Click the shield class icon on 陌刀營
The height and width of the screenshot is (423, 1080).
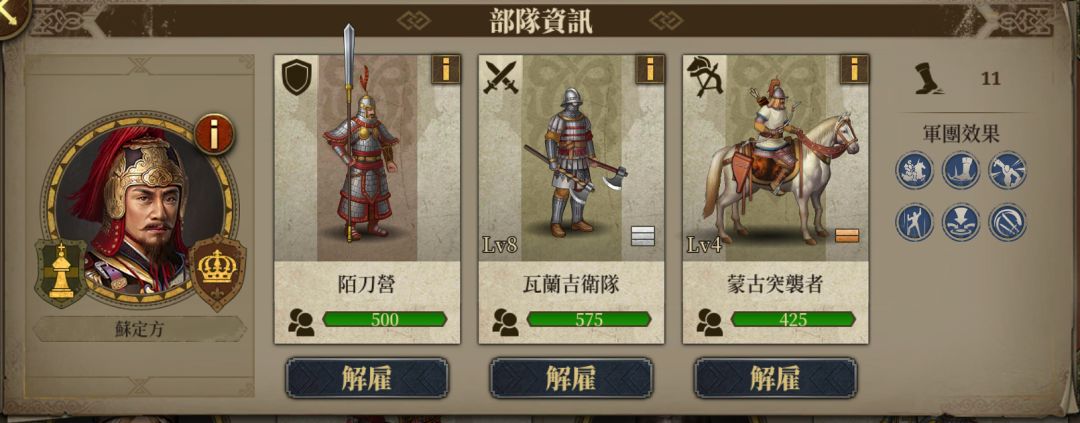coord(298,76)
